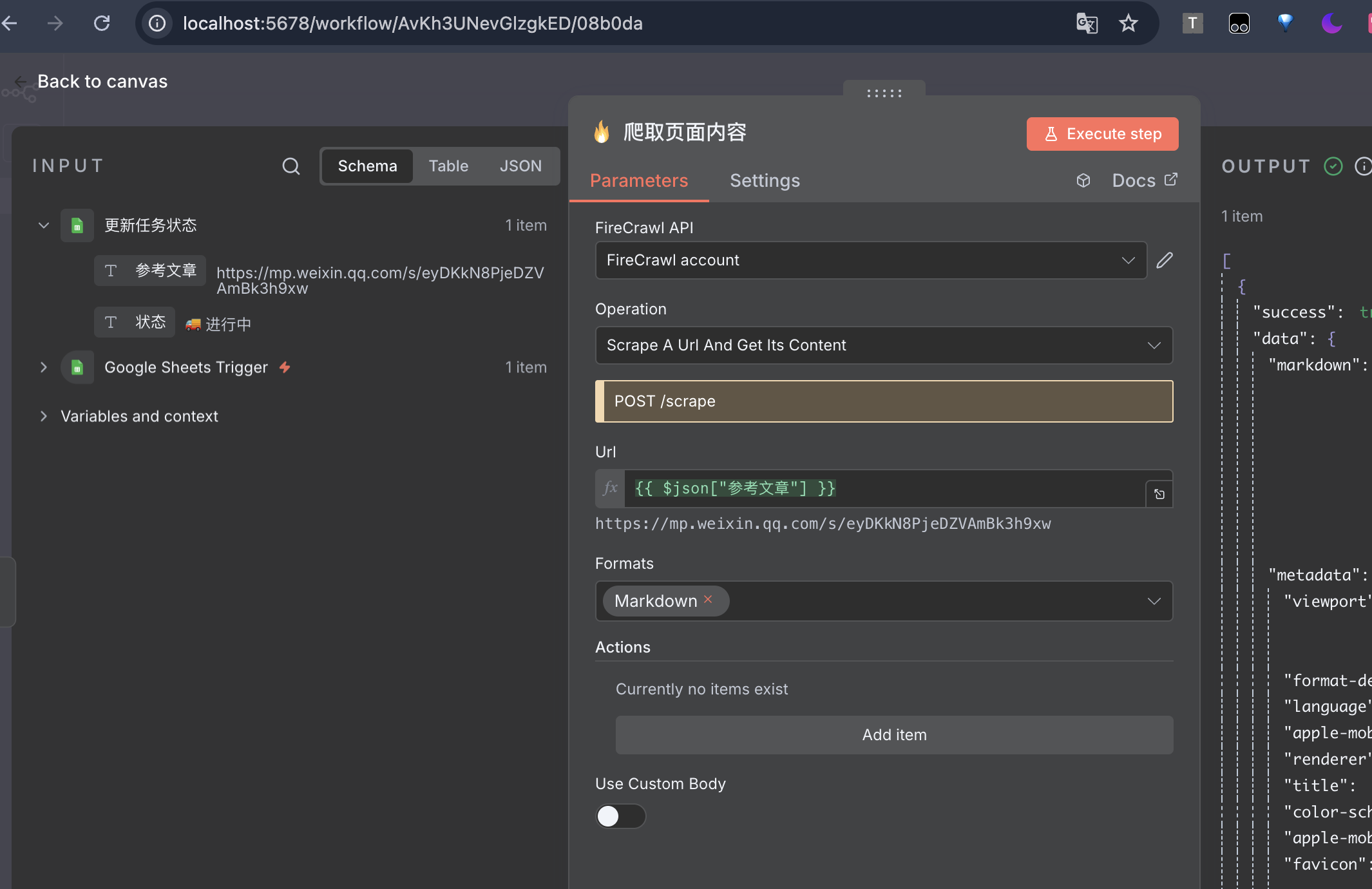Click the pencil icon to edit FireCrawl credential

click(1165, 260)
